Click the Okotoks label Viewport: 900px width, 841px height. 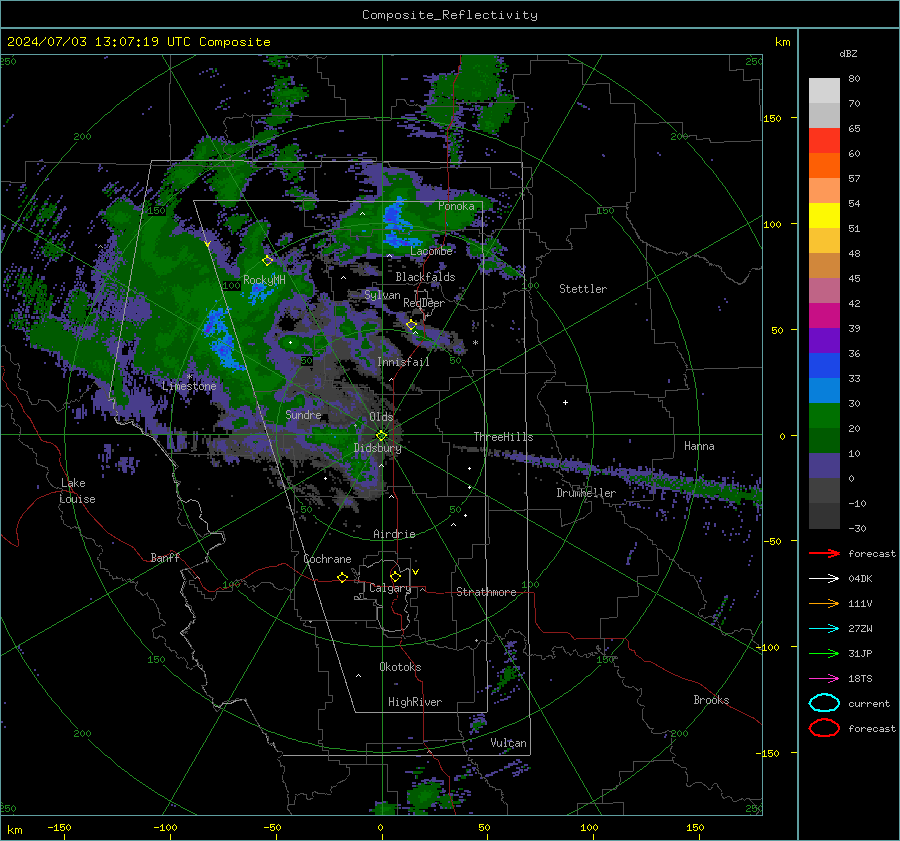click(400, 667)
